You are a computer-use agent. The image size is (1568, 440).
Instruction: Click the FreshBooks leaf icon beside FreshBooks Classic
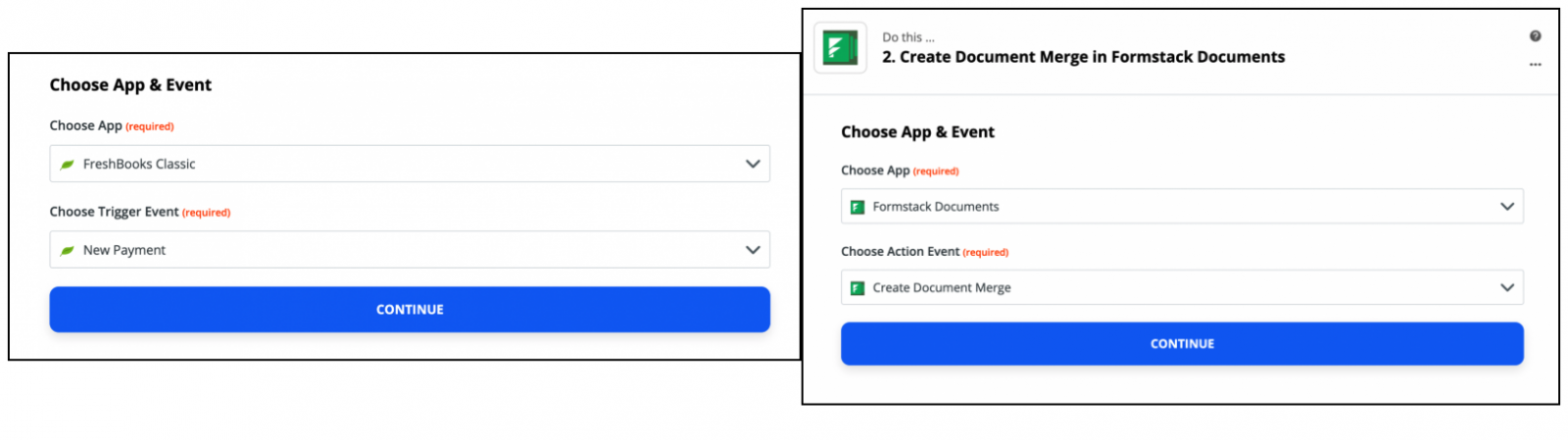[67, 165]
